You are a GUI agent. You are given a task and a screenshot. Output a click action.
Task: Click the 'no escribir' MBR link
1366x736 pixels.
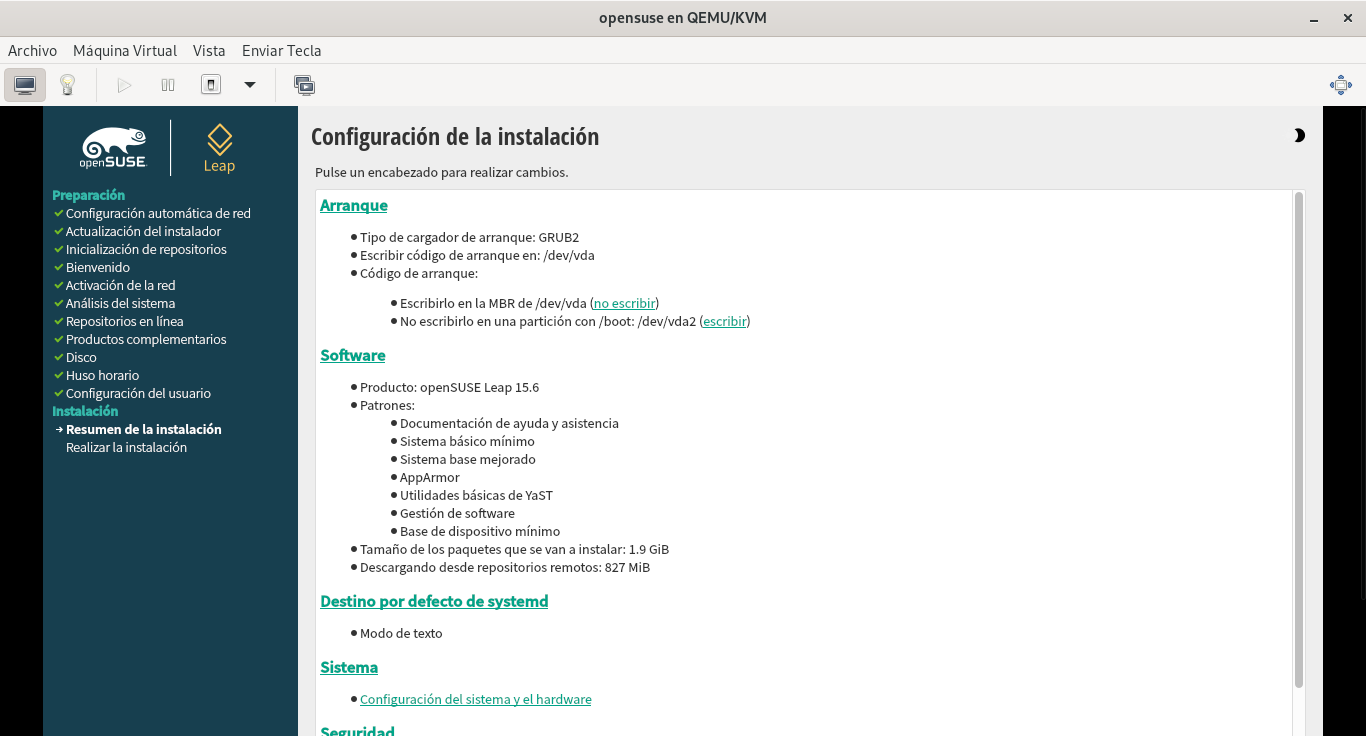pyautogui.click(x=624, y=303)
